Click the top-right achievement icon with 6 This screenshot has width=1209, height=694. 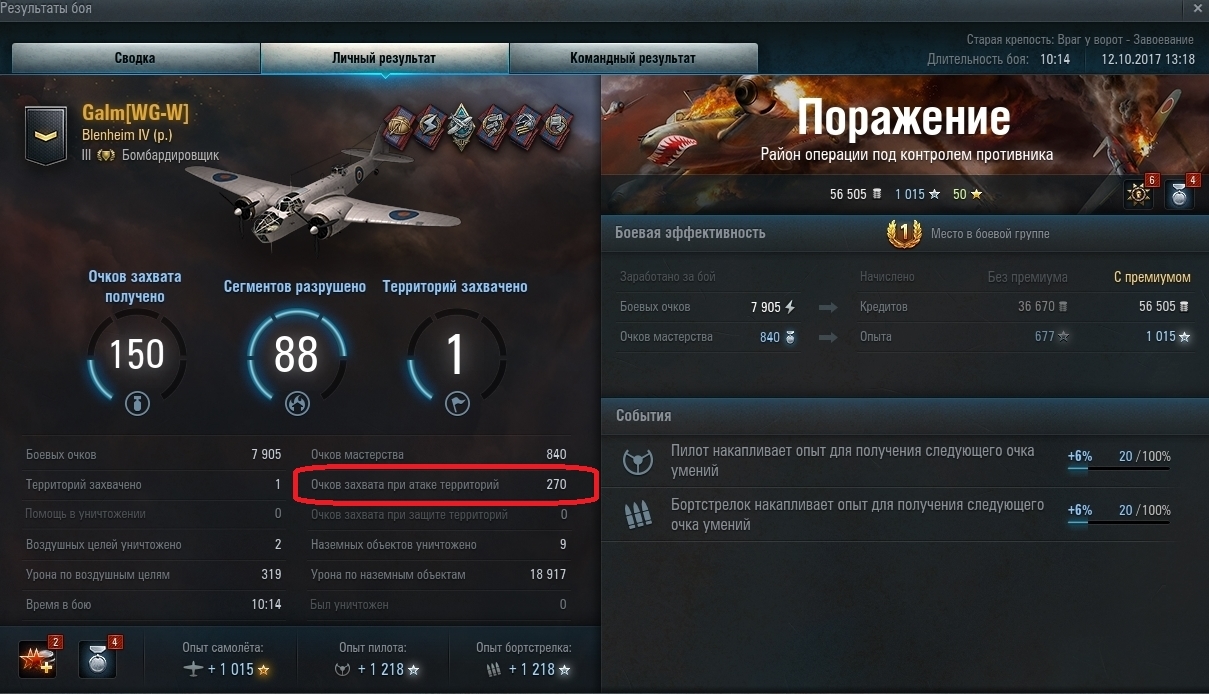[1139, 194]
